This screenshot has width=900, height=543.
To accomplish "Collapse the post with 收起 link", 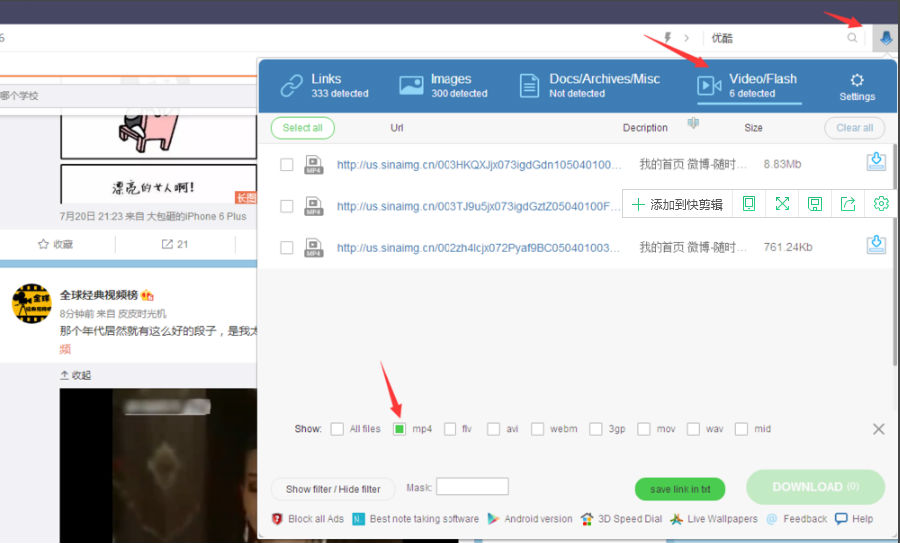I will coord(76,375).
